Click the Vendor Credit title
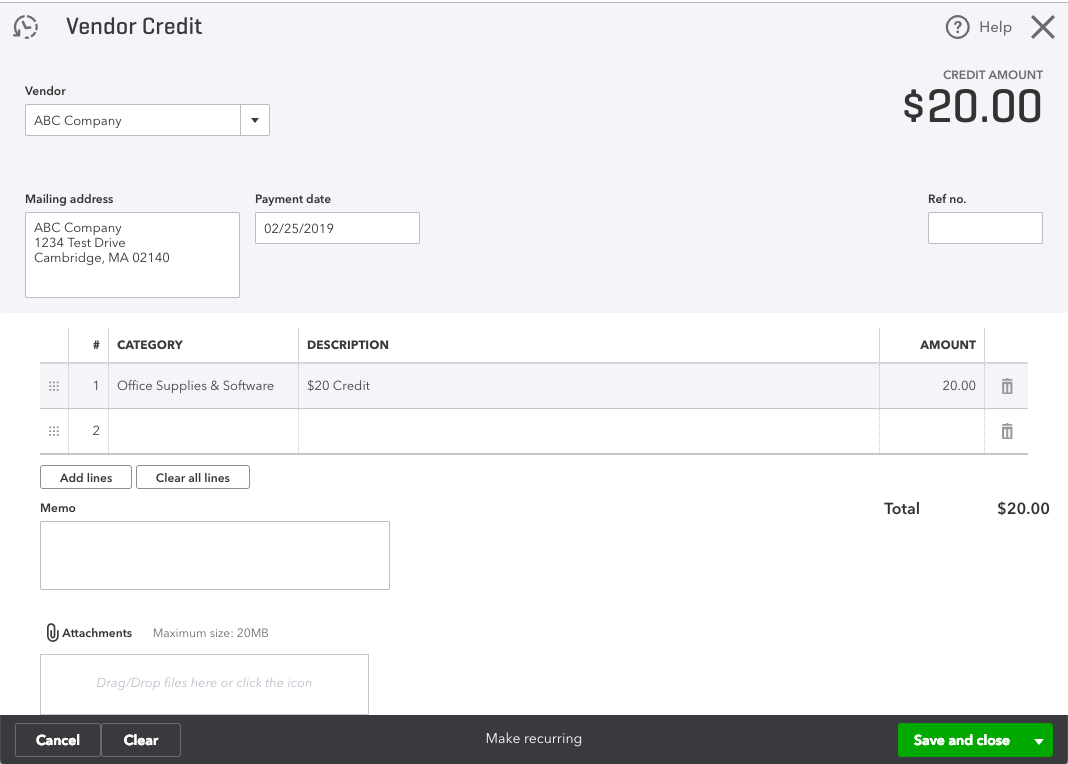The height and width of the screenshot is (764, 1068). [134, 27]
